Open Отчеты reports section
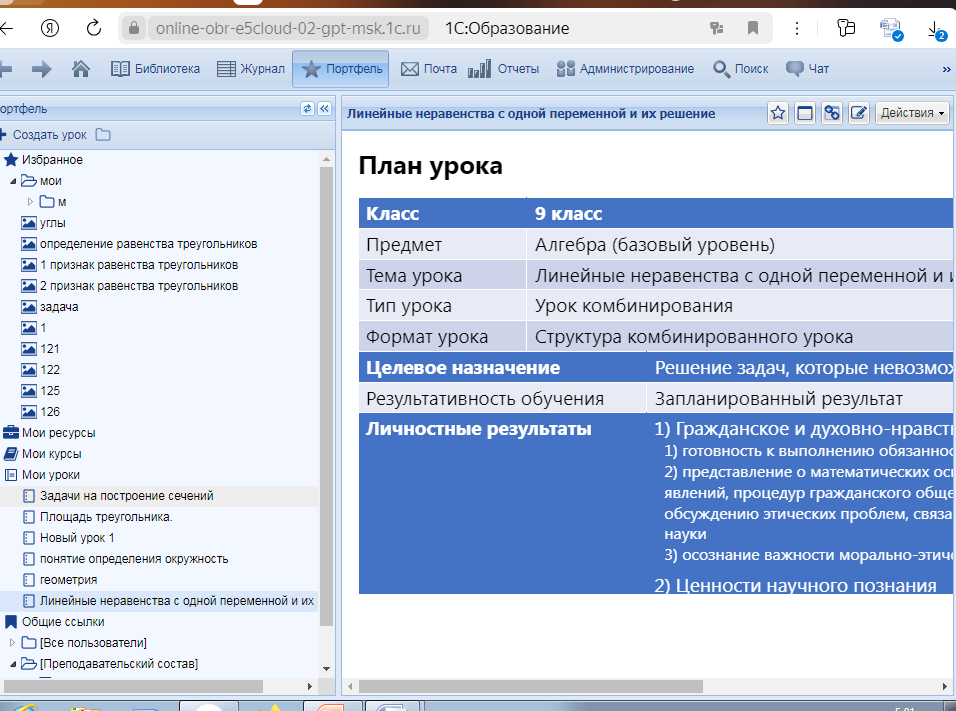This screenshot has width=956, height=711. pos(504,69)
